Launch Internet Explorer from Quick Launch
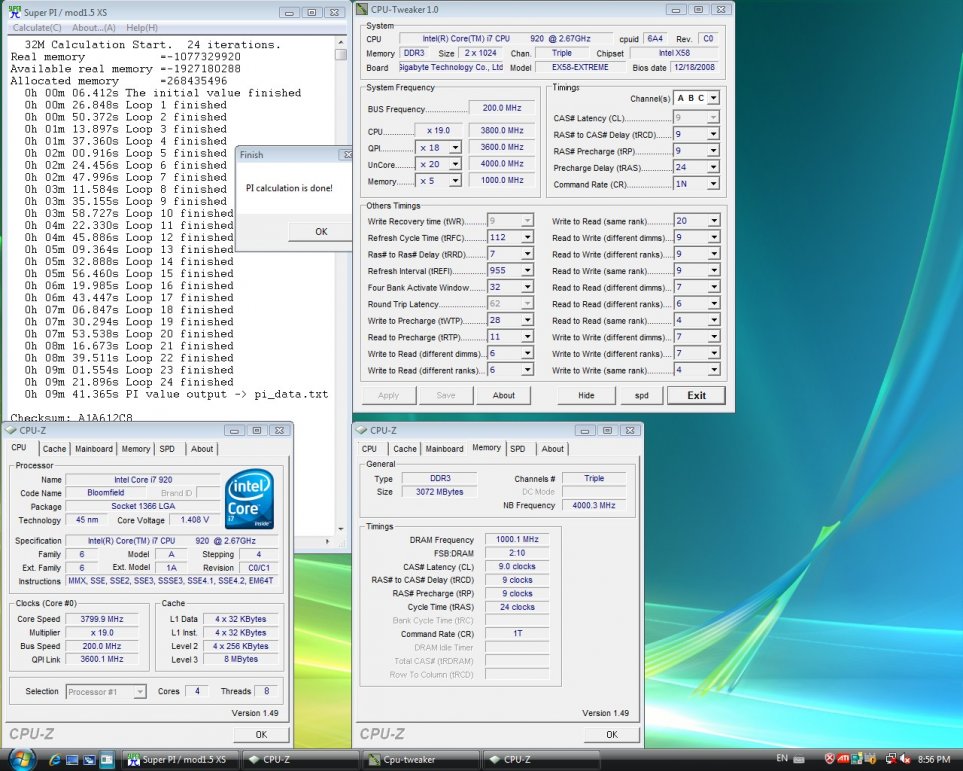This screenshot has width=963, height=771. tap(54, 760)
